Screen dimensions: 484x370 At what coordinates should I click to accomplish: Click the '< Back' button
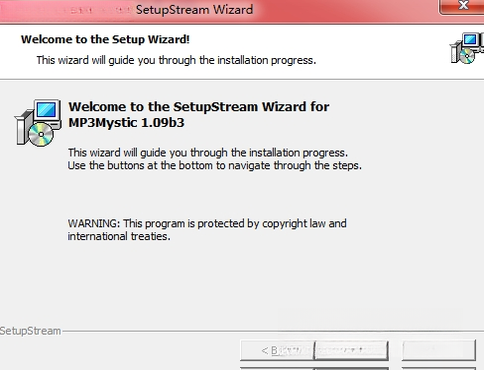277,350
